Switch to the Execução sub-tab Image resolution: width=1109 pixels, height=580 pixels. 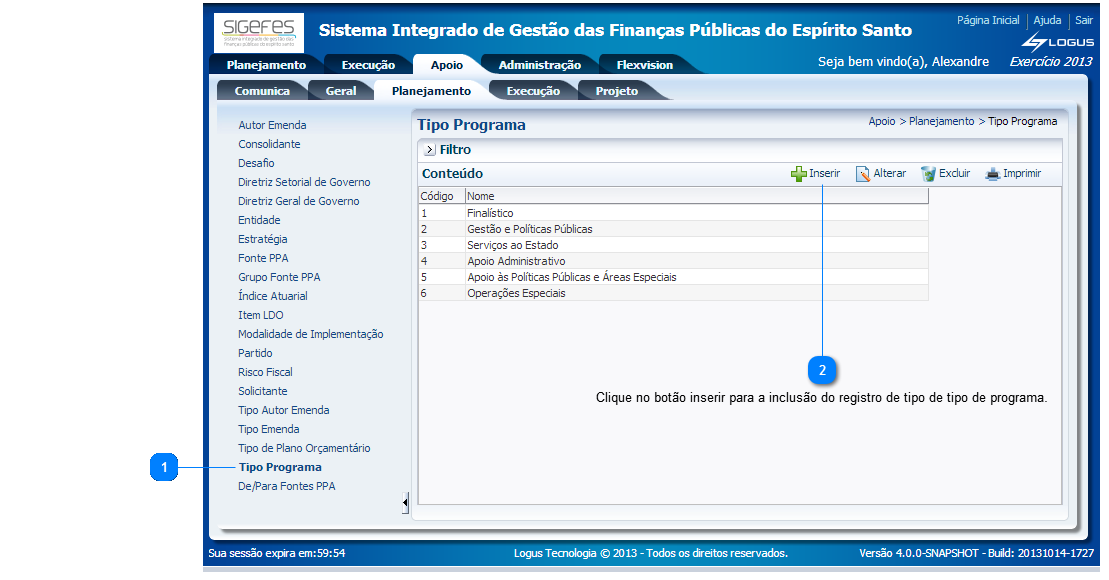pos(532,91)
